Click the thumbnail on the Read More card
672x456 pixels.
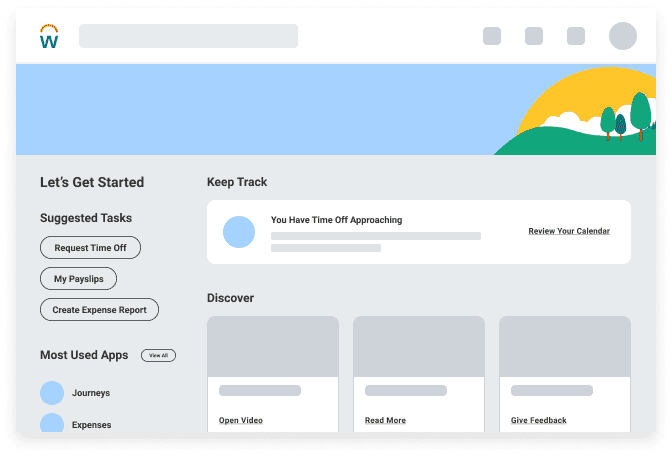pyautogui.click(x=419, y=346)
